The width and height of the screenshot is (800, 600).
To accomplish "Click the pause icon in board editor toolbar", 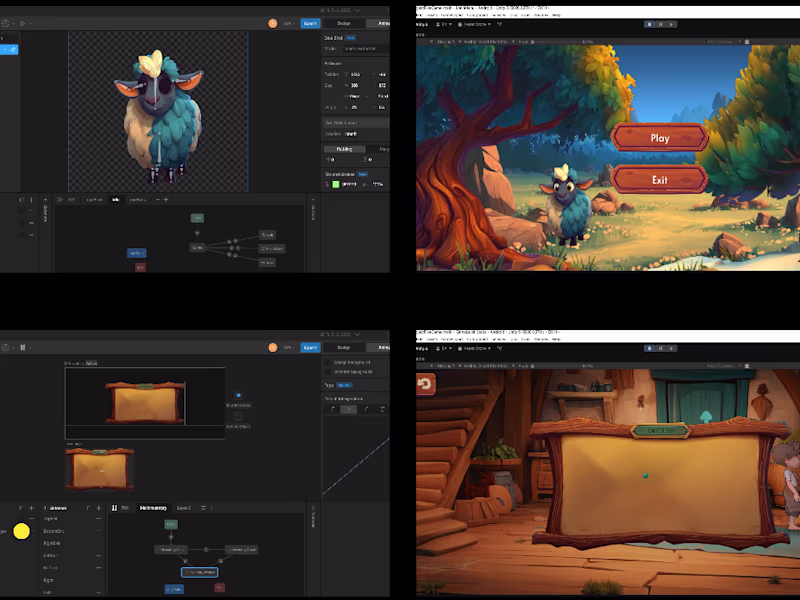I will tap(22, 347).
